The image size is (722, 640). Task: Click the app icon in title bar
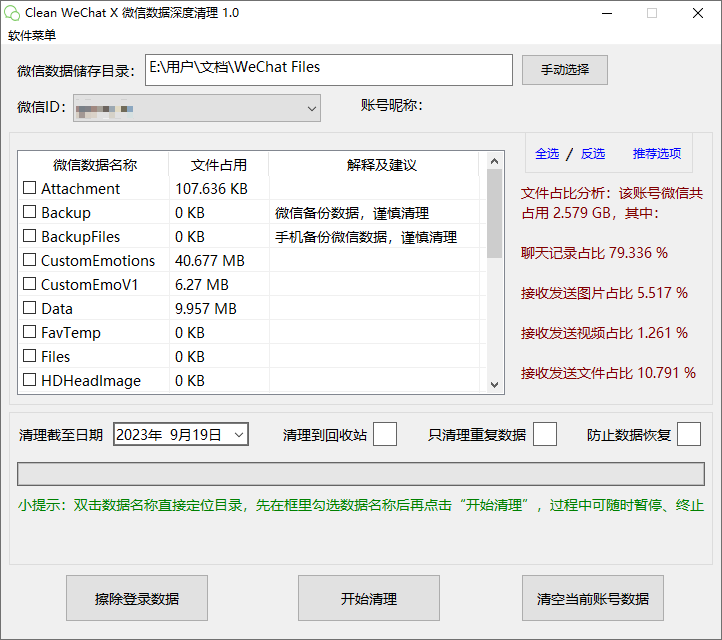(x=13, y=13)
